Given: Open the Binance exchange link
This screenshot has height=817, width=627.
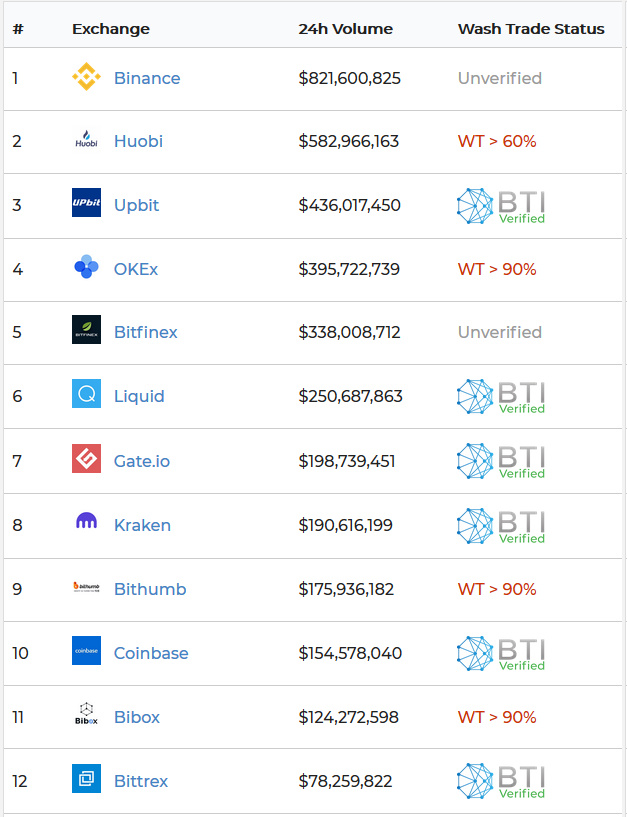Looking at the screenshot, I should [x=147, y=78].
